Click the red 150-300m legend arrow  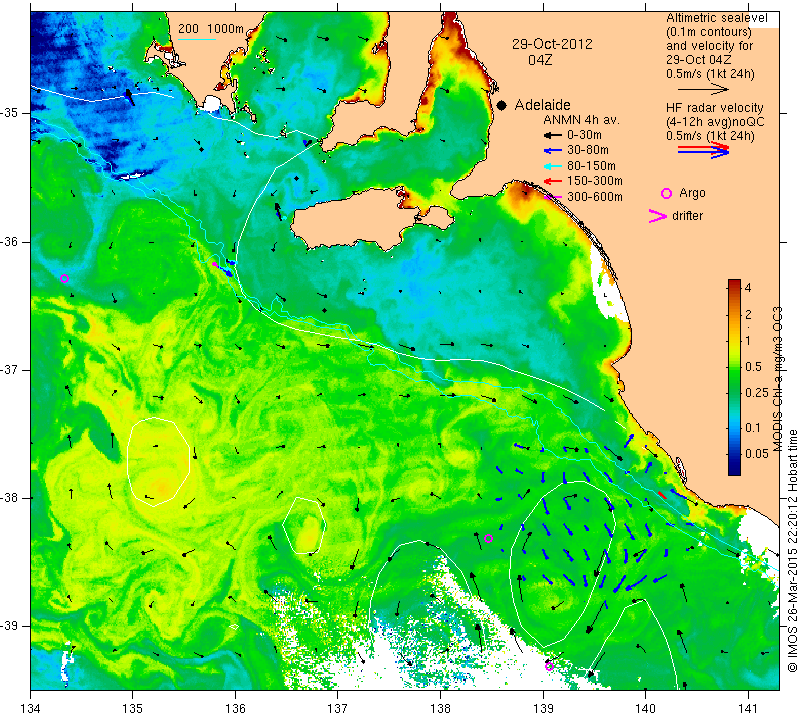tap(553, 181)
